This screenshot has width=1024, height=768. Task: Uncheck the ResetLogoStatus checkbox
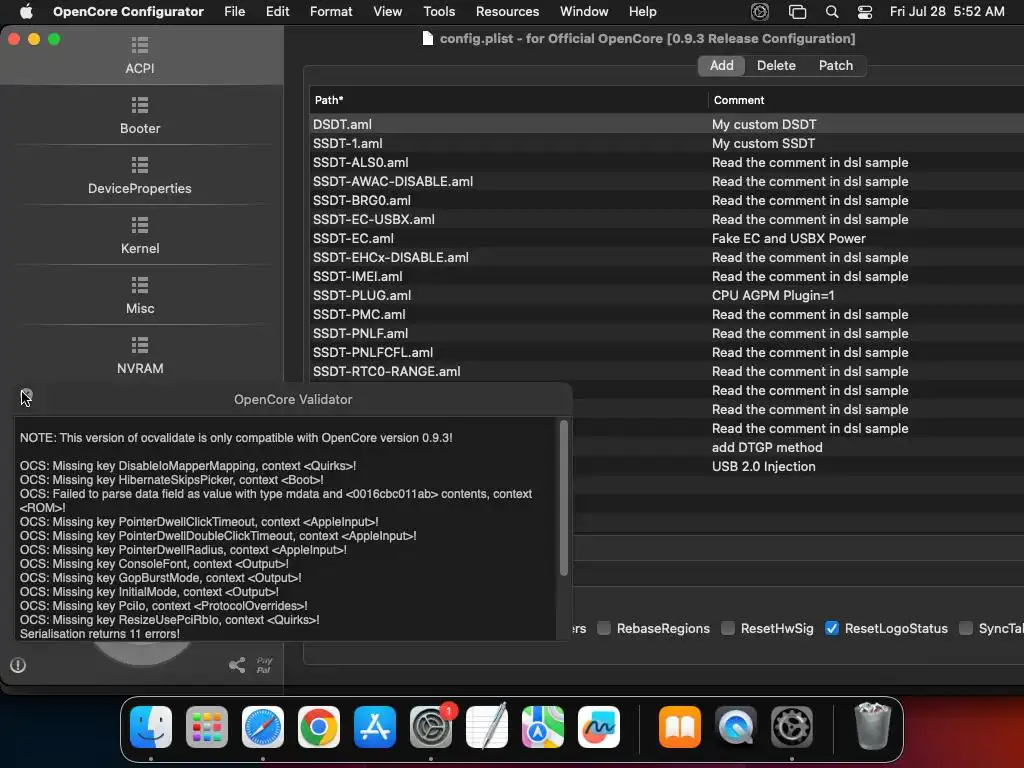[x=831, y=628]
